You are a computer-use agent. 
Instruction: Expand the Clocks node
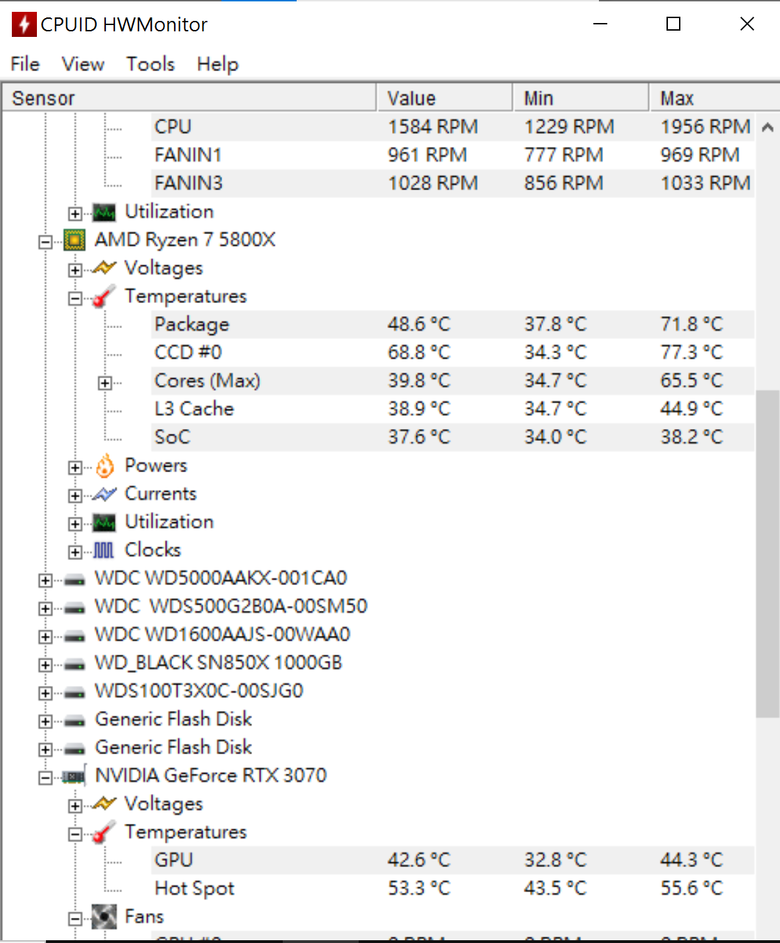(x=75, y=551)
